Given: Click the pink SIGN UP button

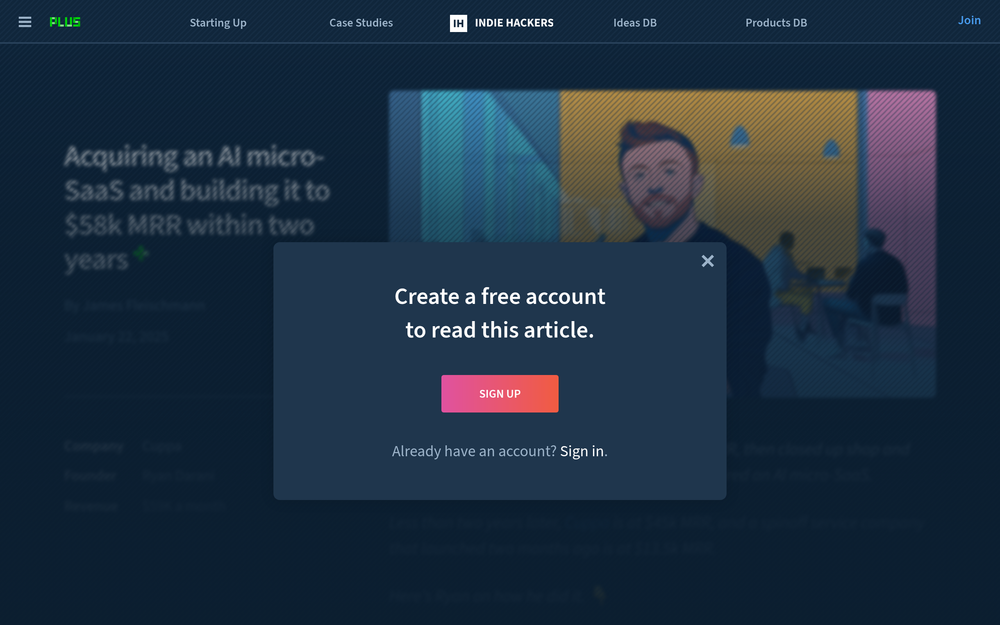Looking at the screenshot, I should point(500,393).
